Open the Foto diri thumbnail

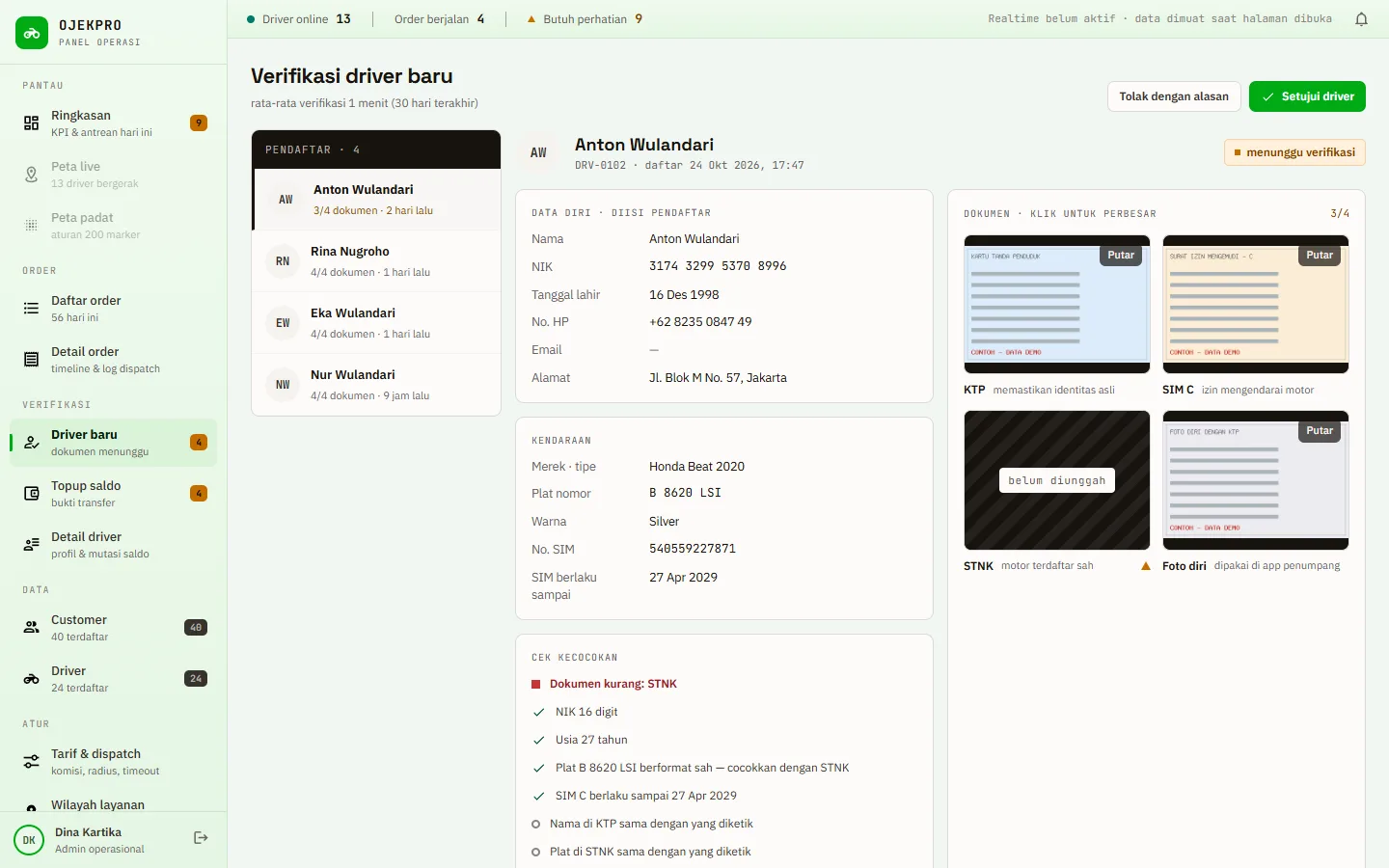[1255, 480]
